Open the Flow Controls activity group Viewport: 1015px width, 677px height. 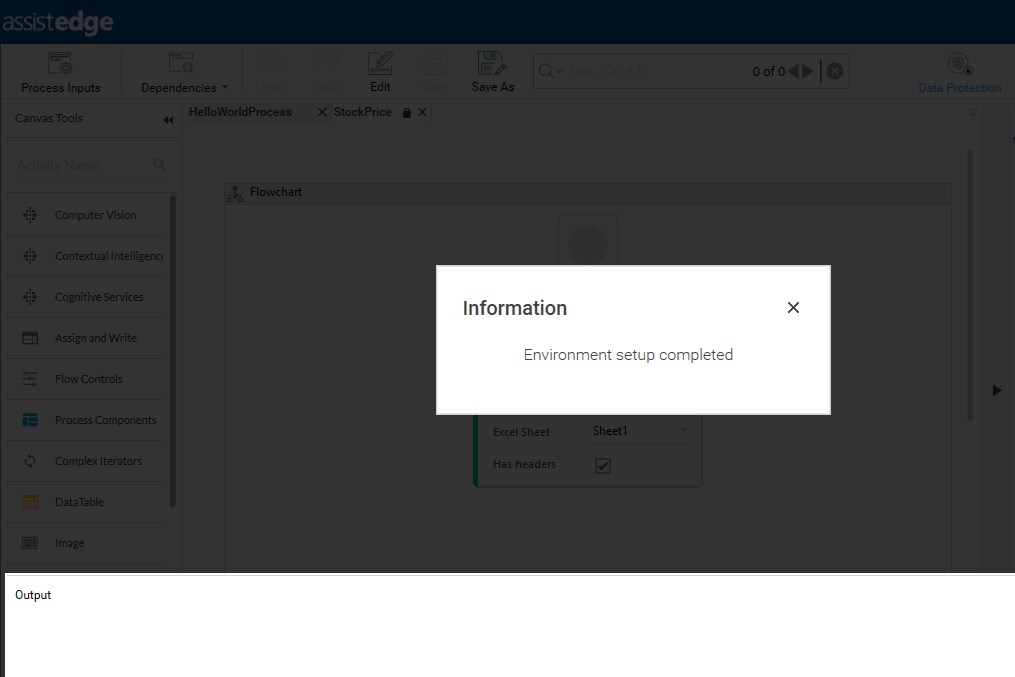[x=88, y=379]
